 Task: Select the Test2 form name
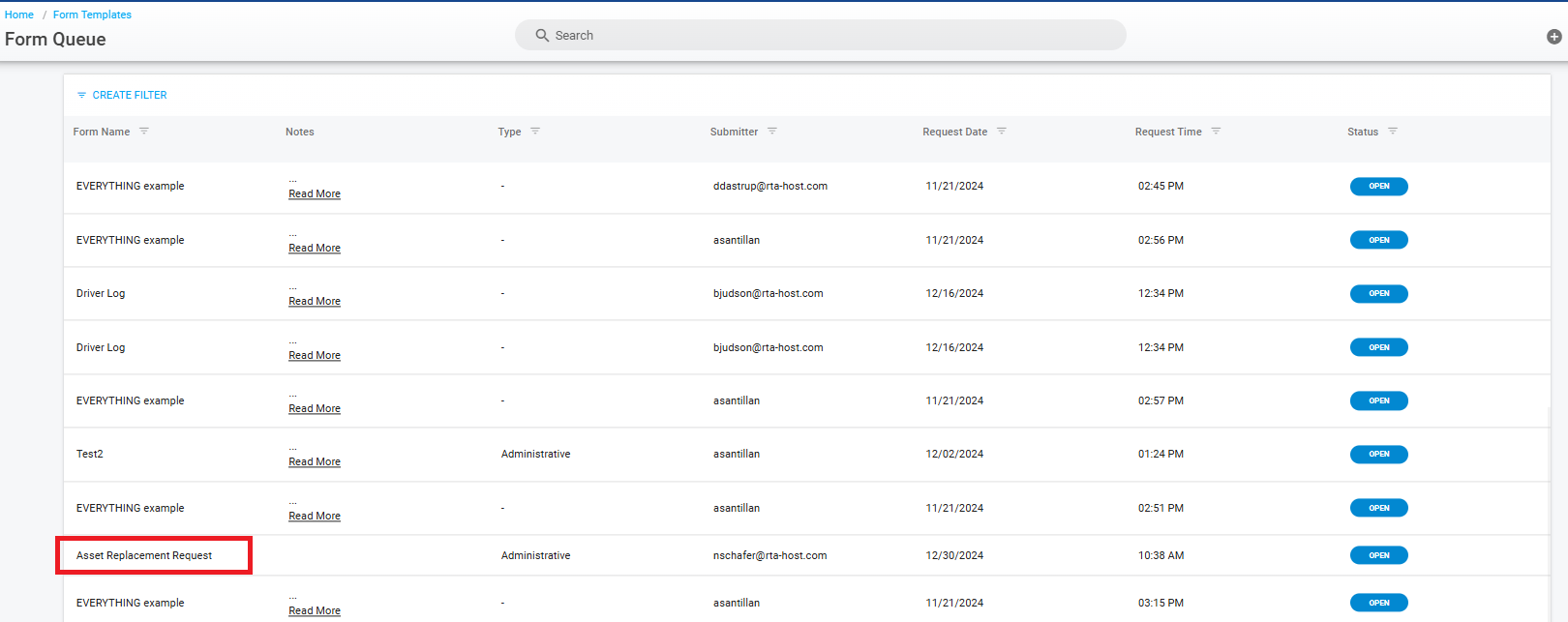(90, 454)
